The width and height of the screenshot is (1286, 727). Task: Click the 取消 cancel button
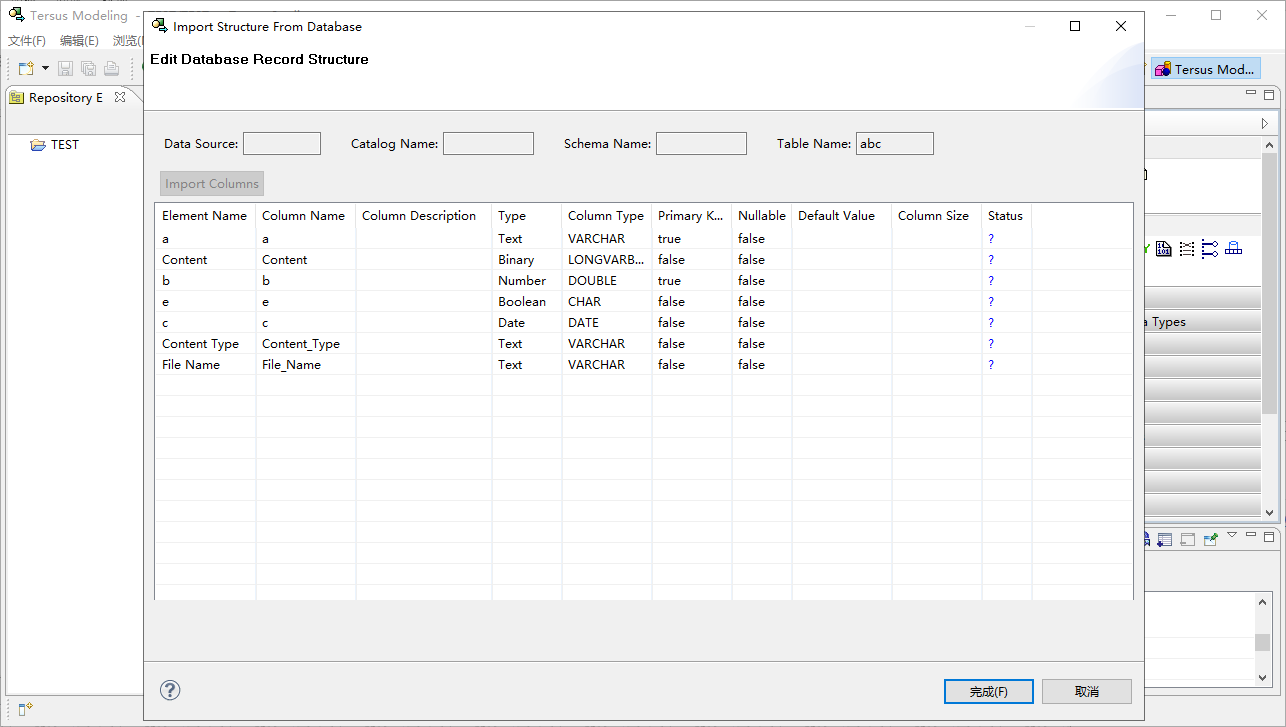pos(1087,691)
